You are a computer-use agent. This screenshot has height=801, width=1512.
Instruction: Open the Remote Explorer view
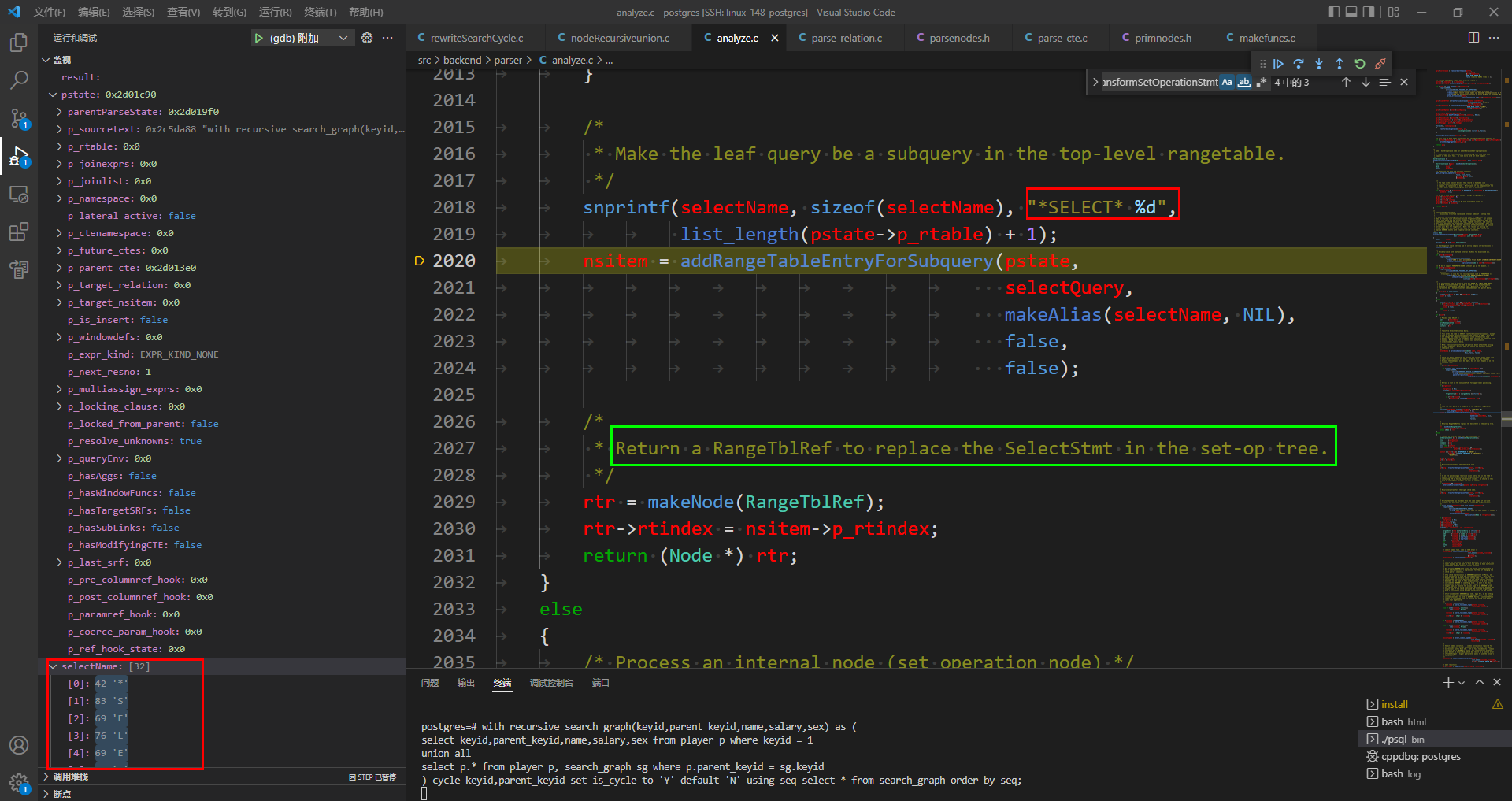(x=19, y=194)
